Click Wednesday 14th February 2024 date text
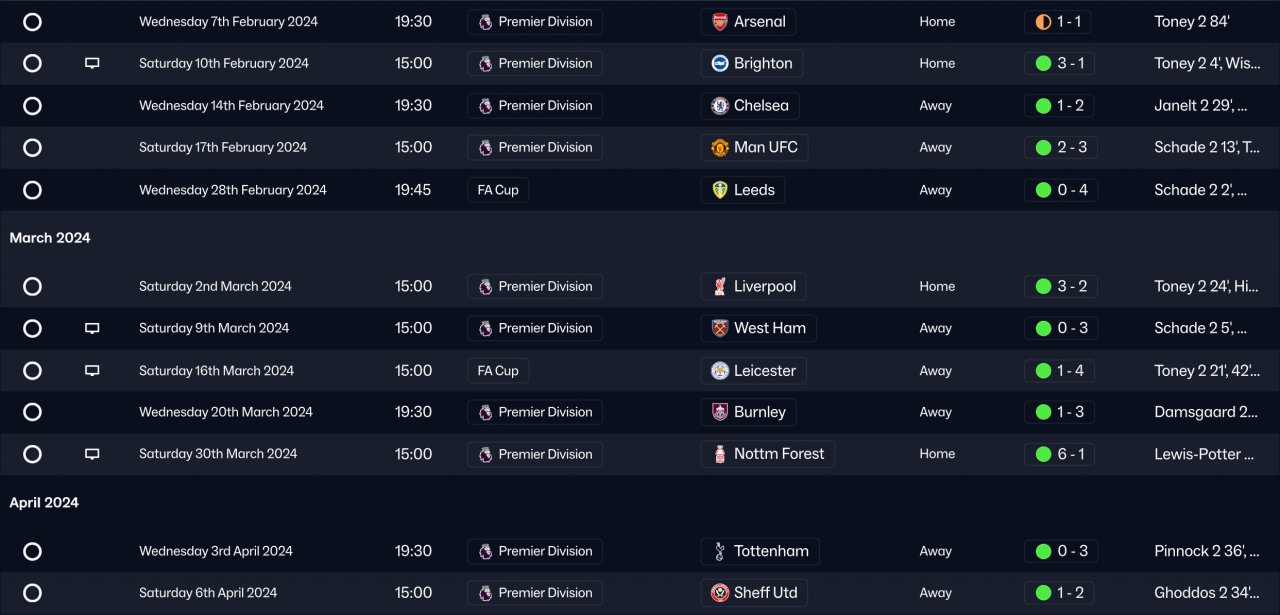The height and width of the screenshot is (615, 1280). coord(231,106)
